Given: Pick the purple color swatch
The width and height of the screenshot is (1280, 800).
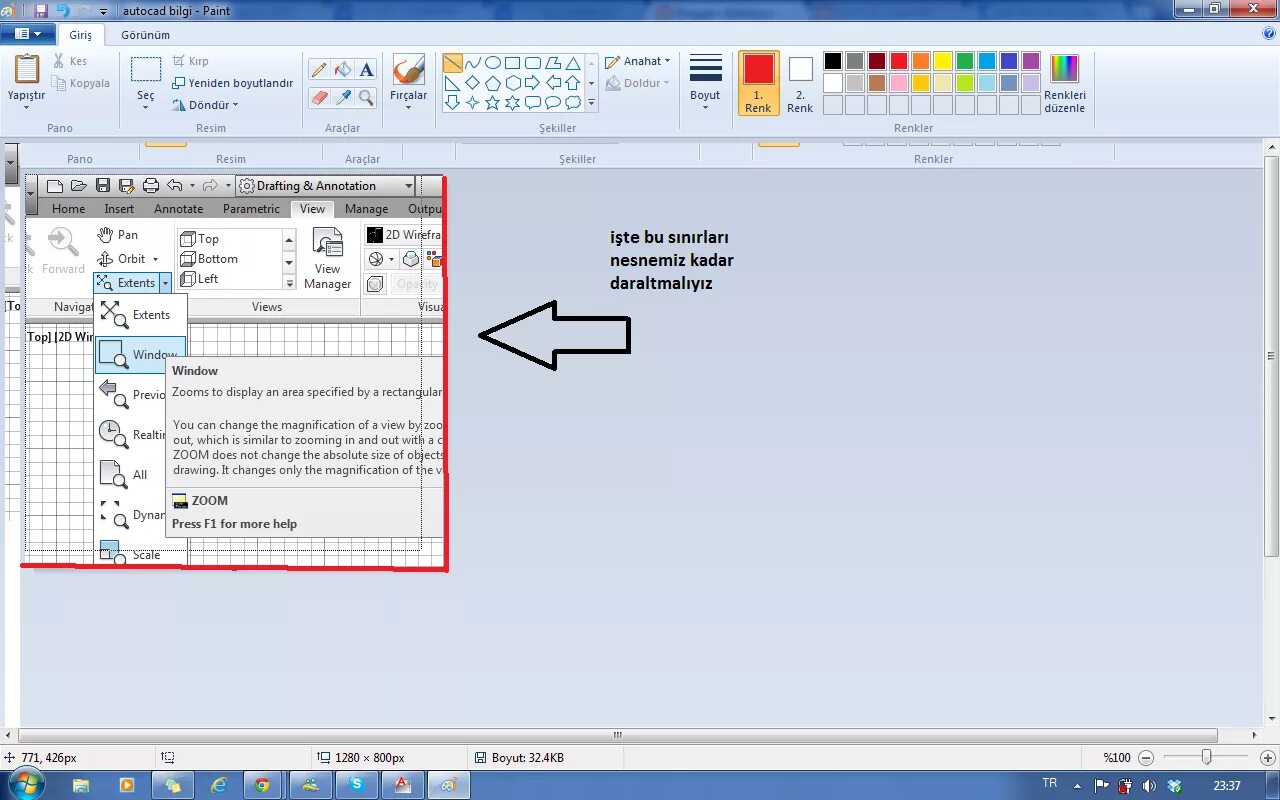Looking at the screenshot, I should (1031, 61).
